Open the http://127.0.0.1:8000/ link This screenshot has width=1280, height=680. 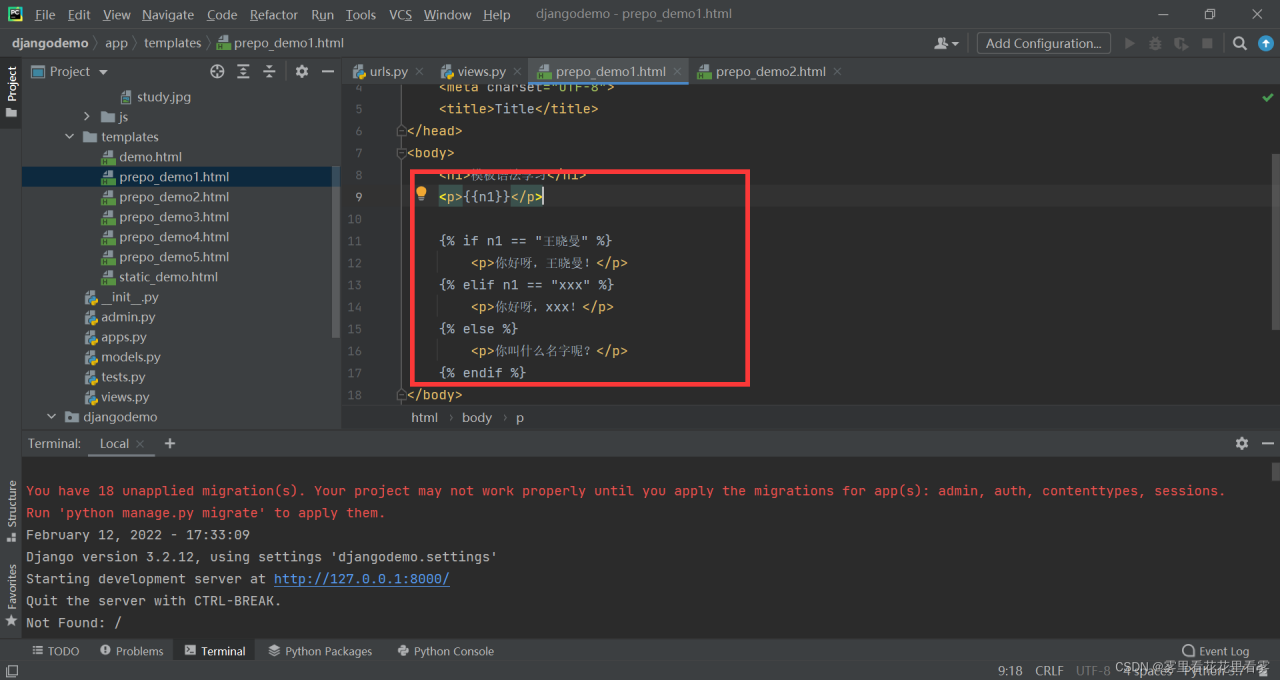coord(361,579)
